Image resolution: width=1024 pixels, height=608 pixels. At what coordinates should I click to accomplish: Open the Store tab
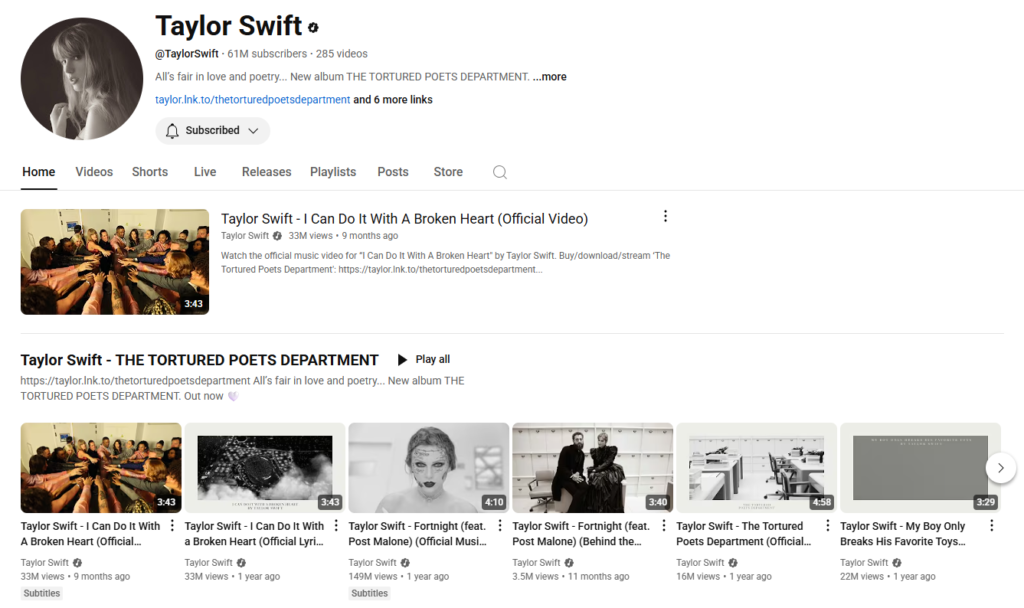pyautogui.click(x=448, y=172)
